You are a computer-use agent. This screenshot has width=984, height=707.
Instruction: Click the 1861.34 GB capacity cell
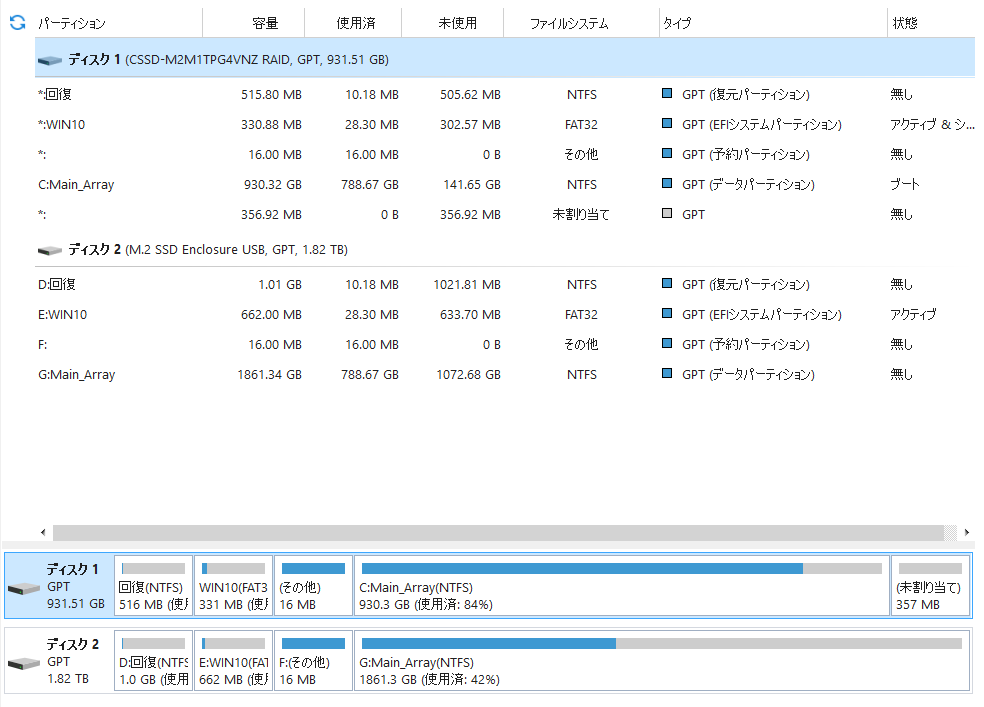click(x=269, y=375)
